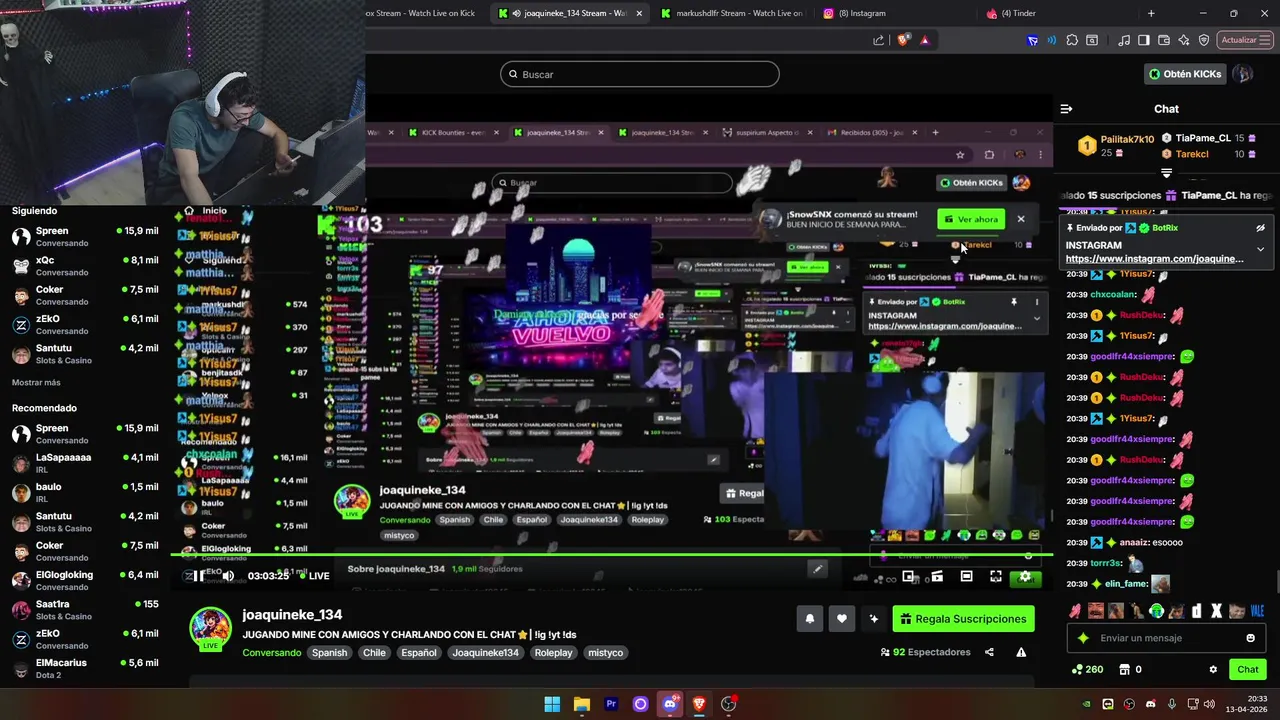This screenshot has height=720, width=1280.
Task: Click the Windows Start button
Action: 552,704
